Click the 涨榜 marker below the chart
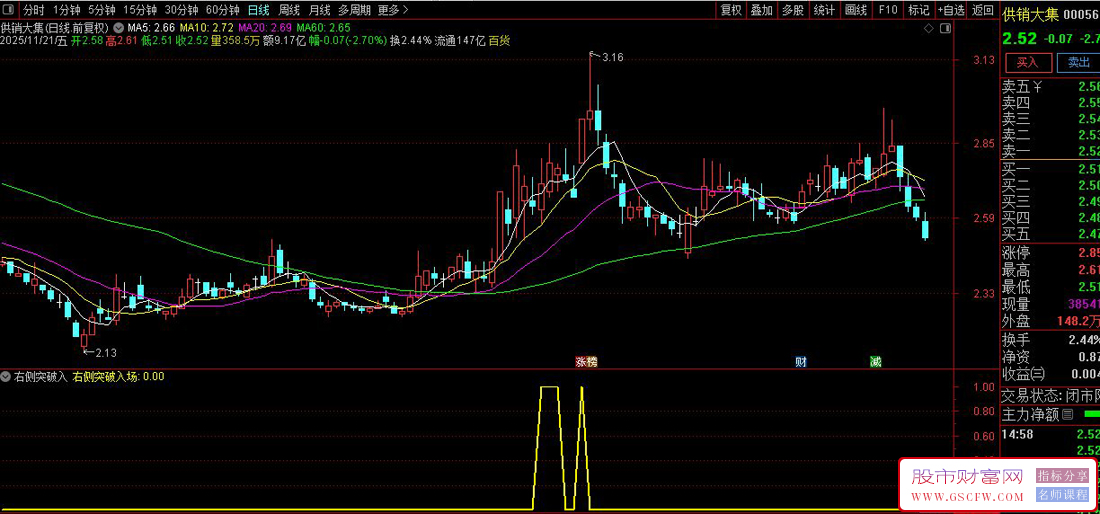The image size is (1100, 514). click(x=586, y=361)
